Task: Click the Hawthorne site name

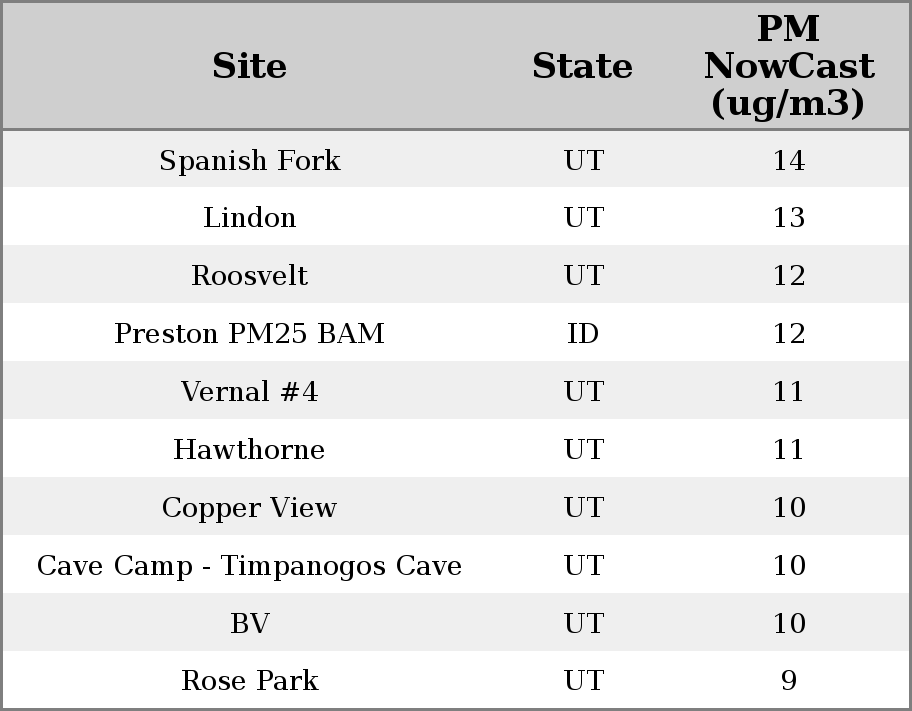Action: [x=250, y=450]
